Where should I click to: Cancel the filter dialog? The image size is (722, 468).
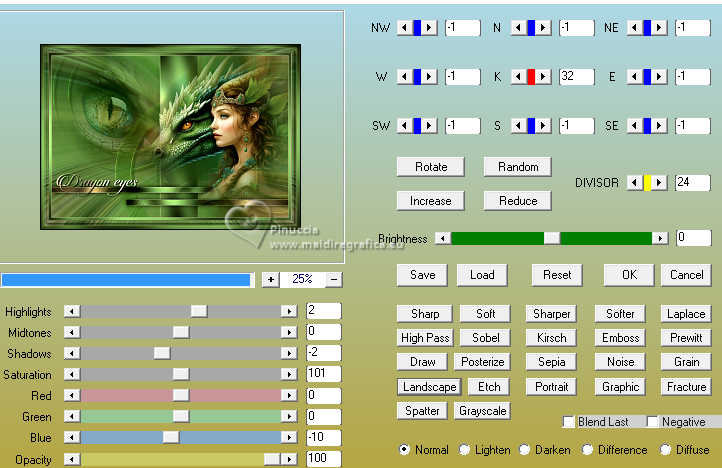point(686,275)
